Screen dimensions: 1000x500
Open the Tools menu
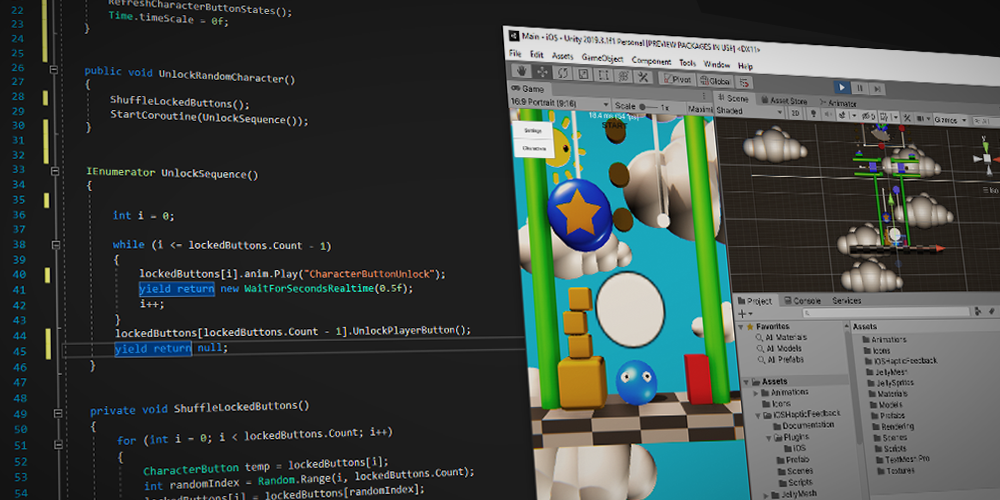point(688,62)
